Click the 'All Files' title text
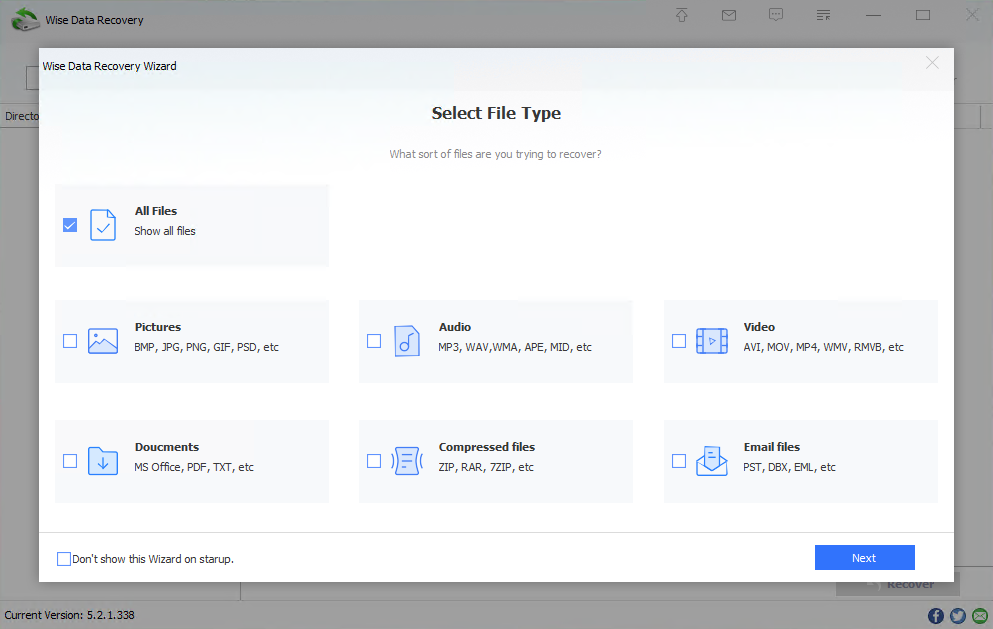 156,211
